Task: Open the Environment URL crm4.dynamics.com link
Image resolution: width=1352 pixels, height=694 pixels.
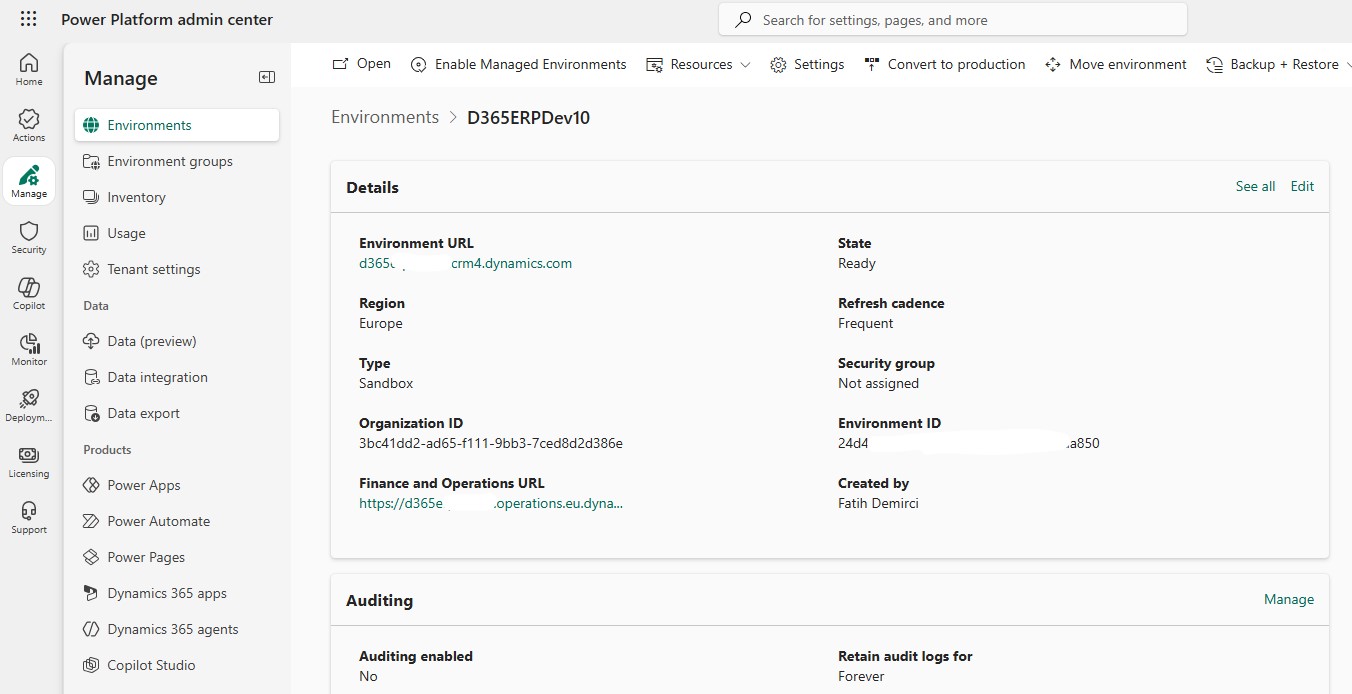Action: [465, 263]
